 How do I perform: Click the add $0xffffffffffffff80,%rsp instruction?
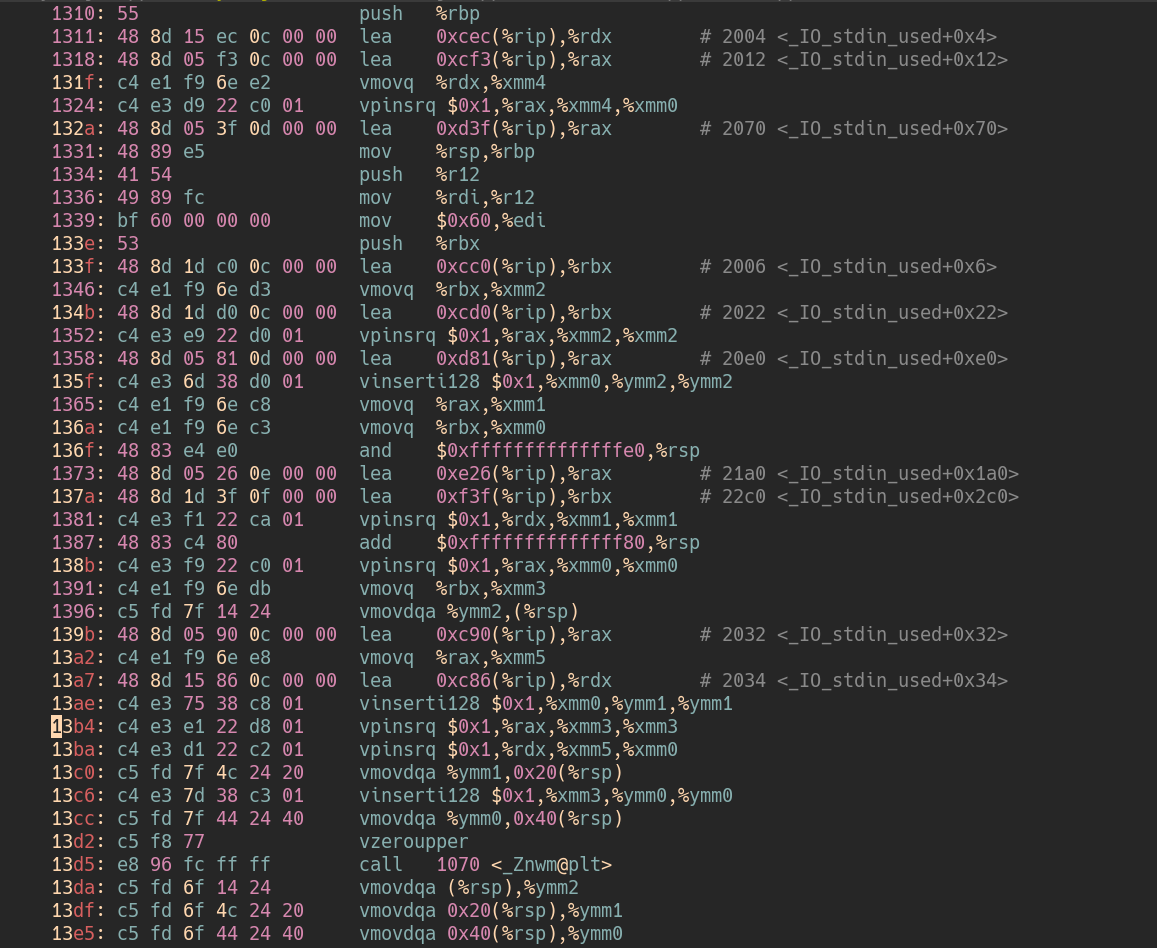pos(529,543)
